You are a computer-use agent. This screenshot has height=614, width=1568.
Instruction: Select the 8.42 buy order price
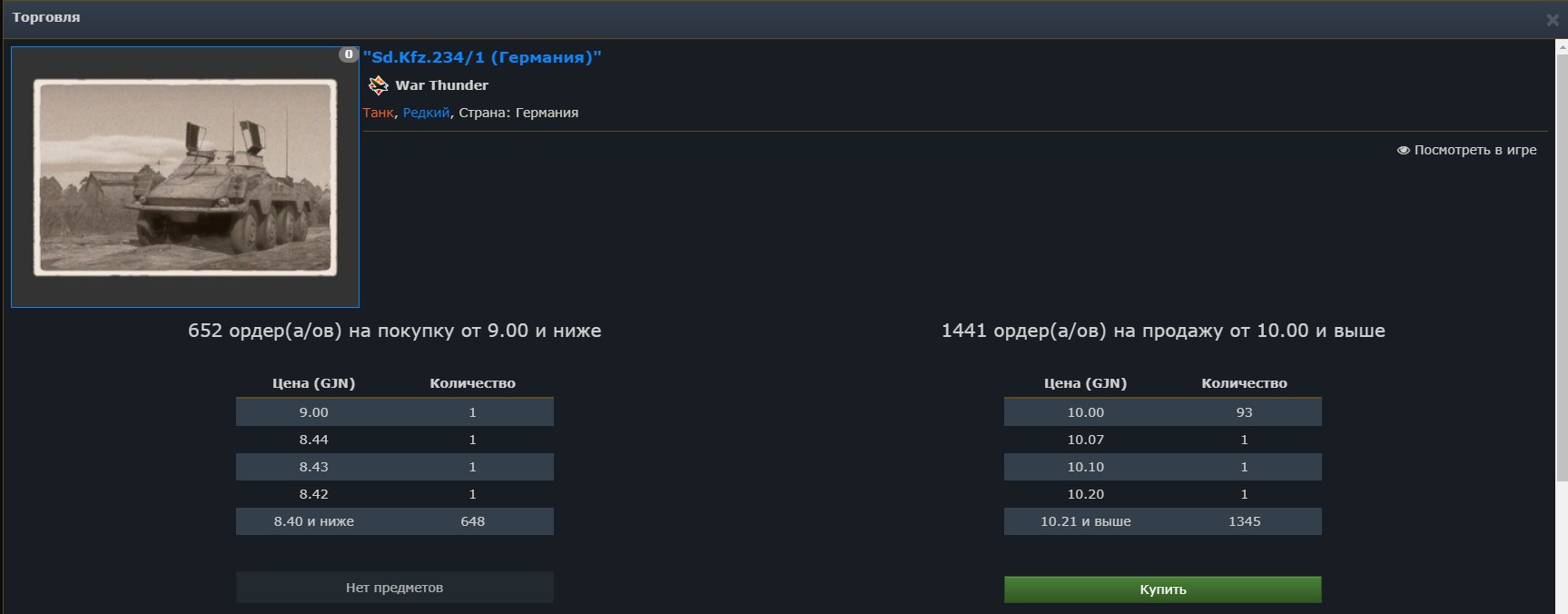314,494
